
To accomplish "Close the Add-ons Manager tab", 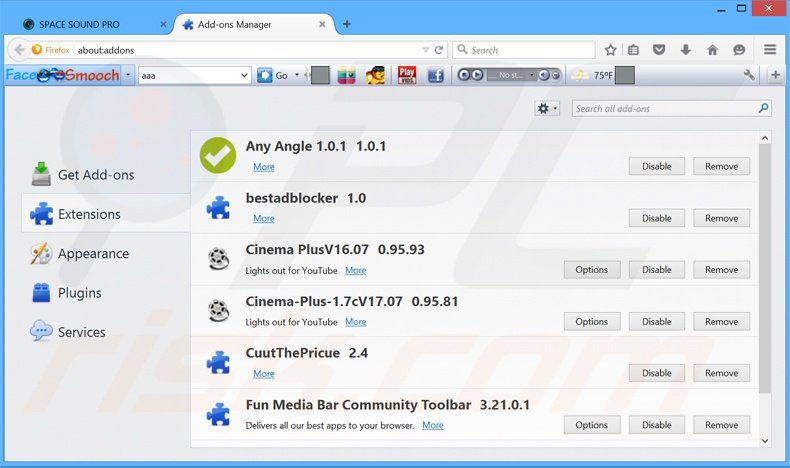I will pos(322,24).
